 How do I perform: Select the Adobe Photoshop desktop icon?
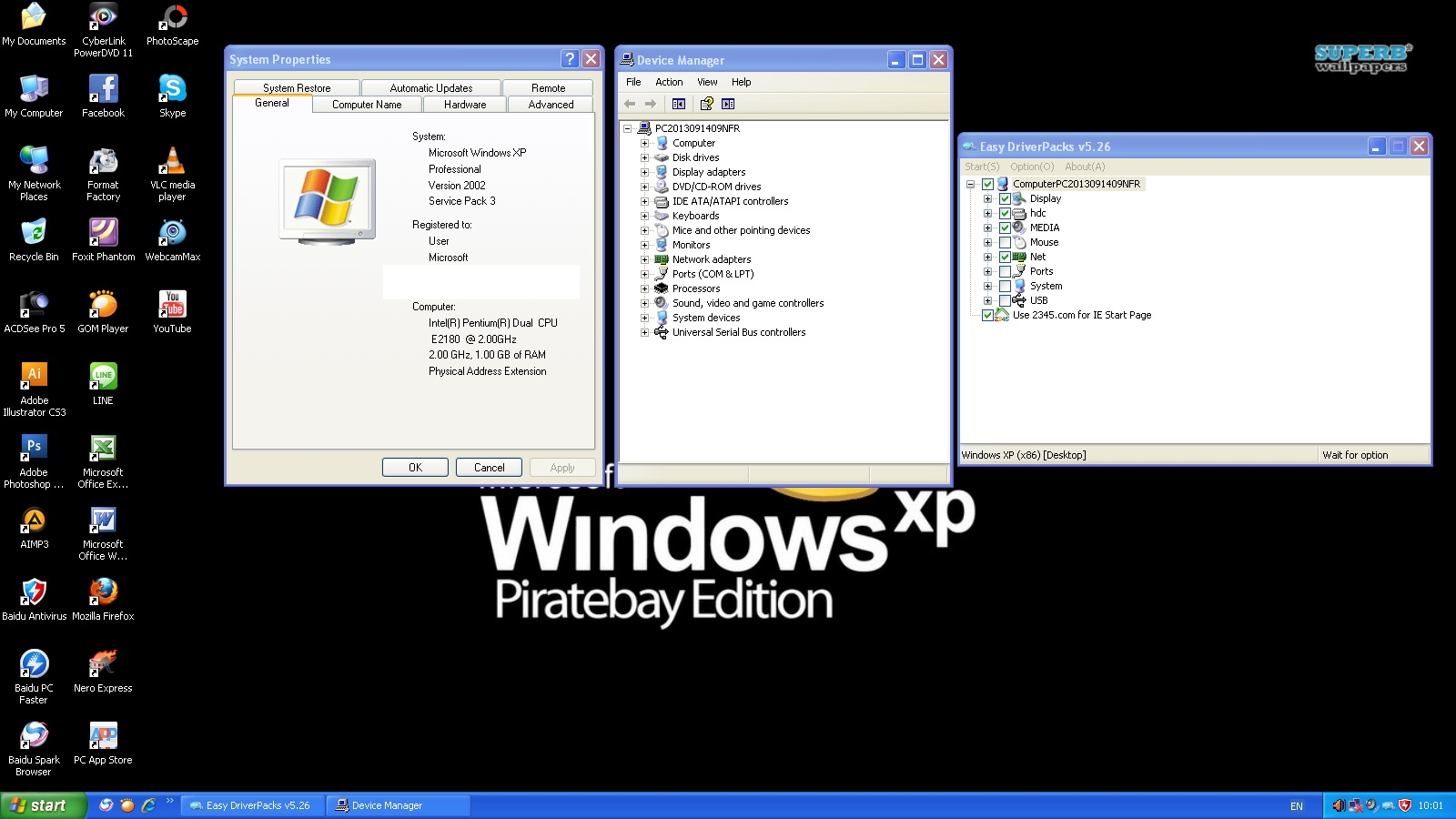(x=34, y=461)
